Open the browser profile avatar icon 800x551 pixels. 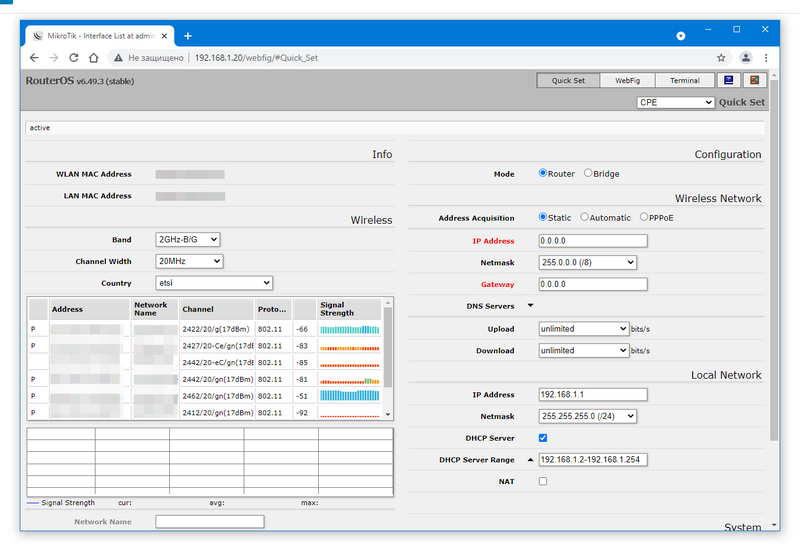point(745,58)
